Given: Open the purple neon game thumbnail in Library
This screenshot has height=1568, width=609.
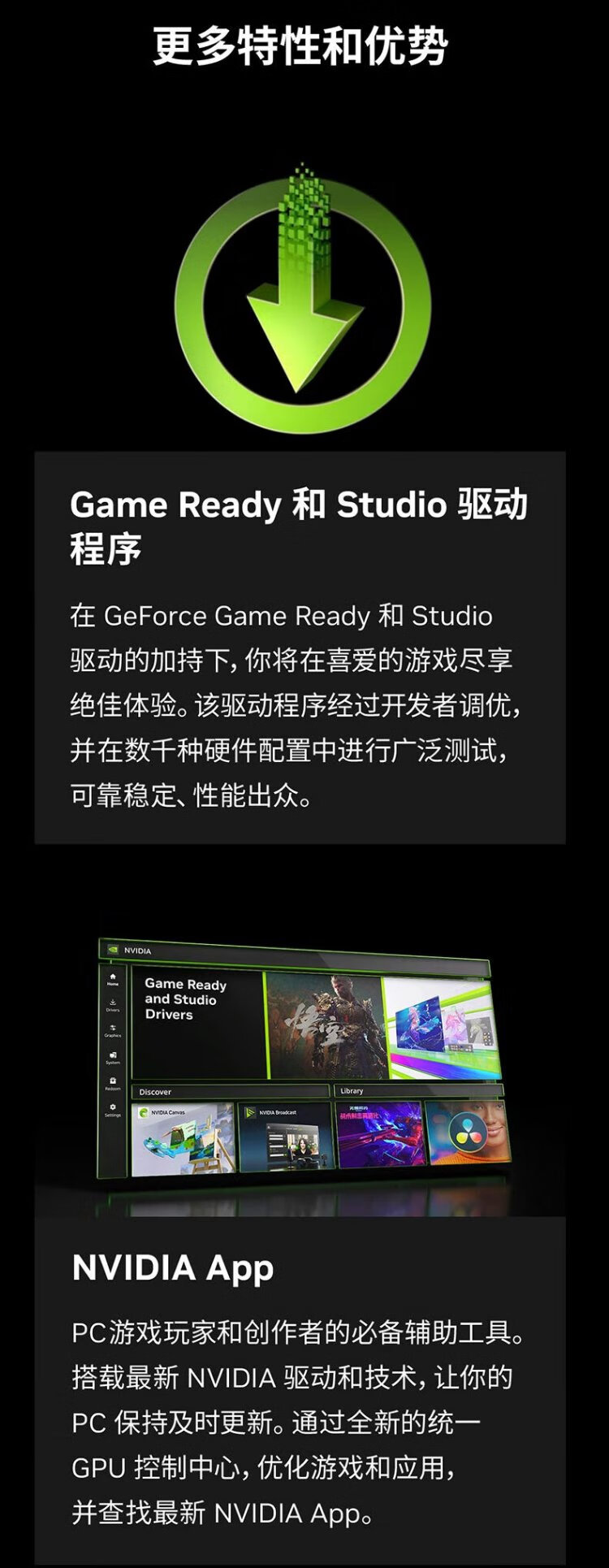Looking at the screenshot, I should (379, 1135).
